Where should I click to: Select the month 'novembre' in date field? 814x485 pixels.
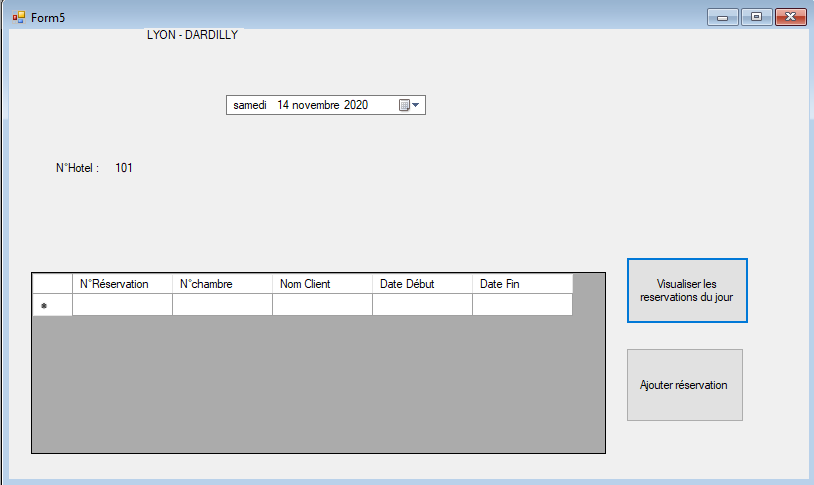(317, 105)
